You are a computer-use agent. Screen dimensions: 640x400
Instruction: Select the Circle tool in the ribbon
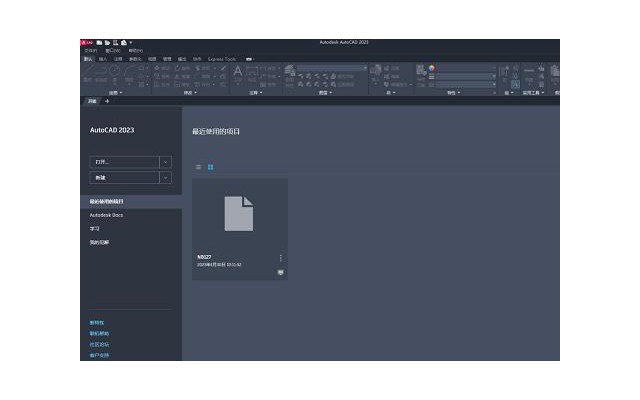(x=115, y=73)
